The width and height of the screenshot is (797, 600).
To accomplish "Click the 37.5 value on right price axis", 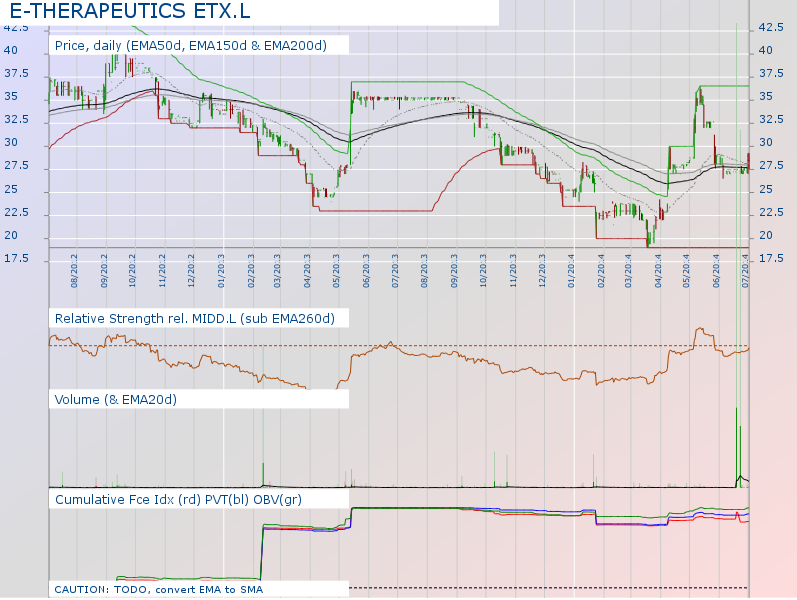I will coord(771,74).
